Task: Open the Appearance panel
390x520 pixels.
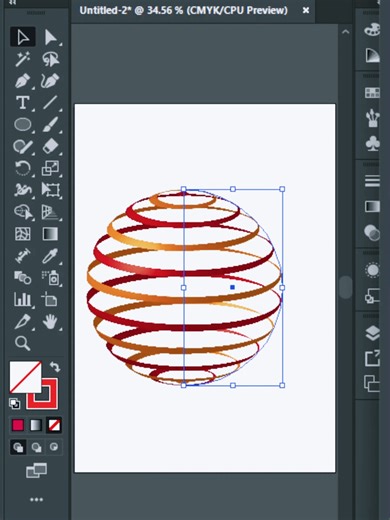Action: pos(372,270)
